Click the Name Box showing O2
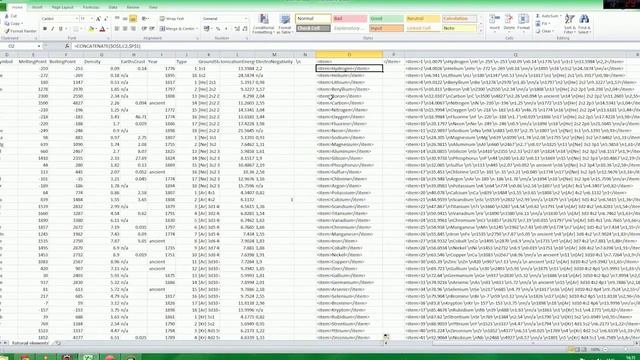Viewport: 640px width, 360px height. (21, 46)
